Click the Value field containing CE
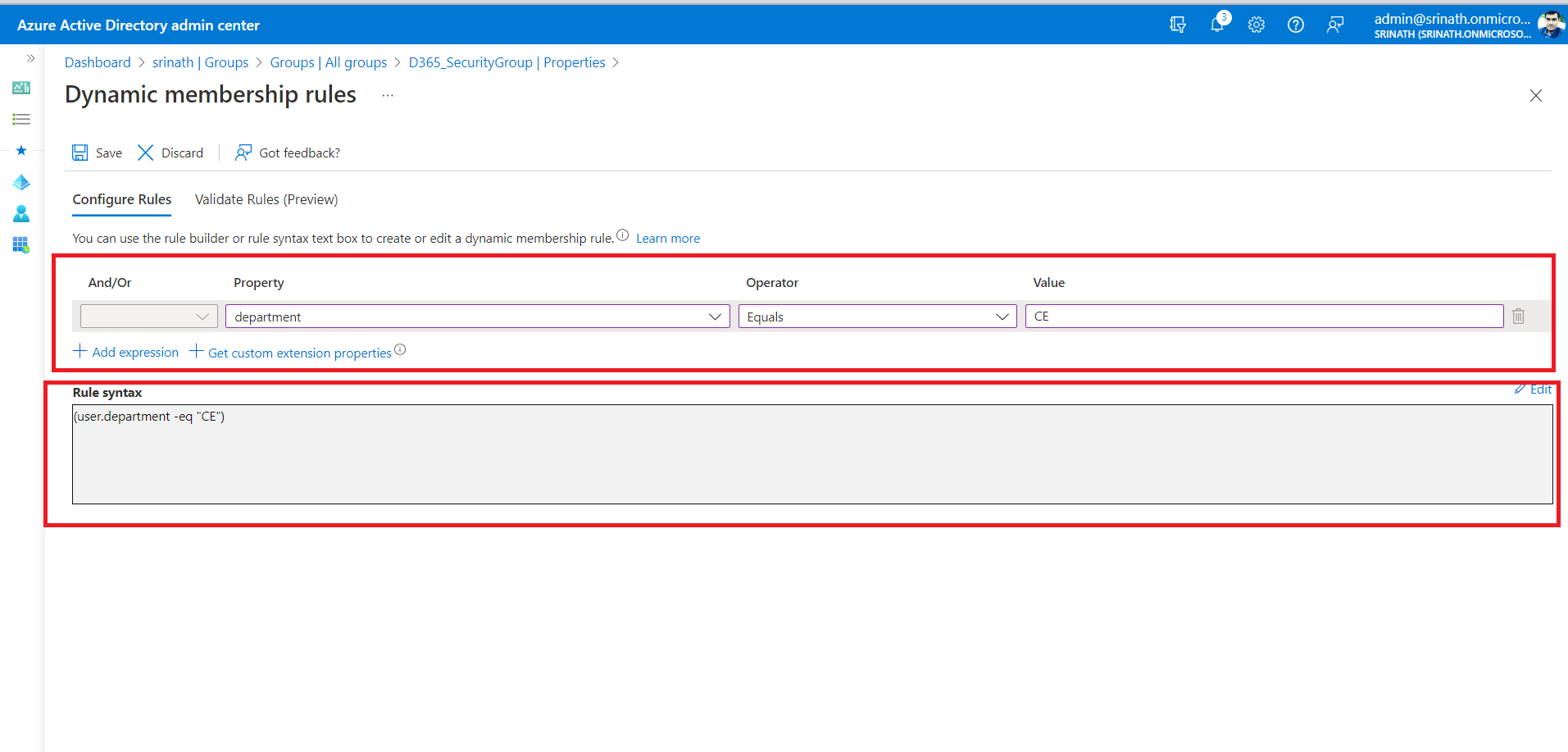Screen dimensions: 1568x752 pyautogui.click(x=1263, y=317)
